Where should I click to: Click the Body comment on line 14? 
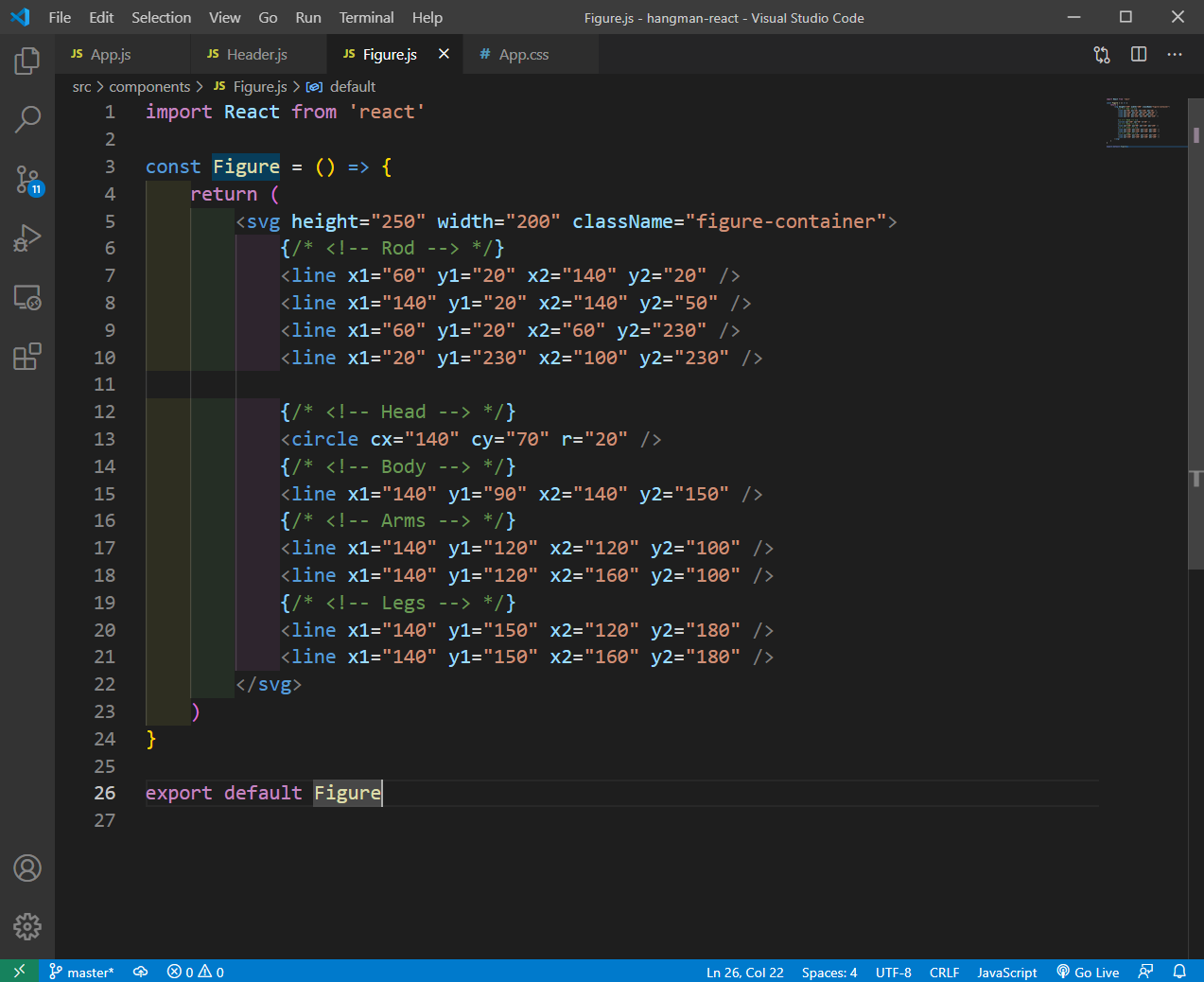click(x=398, y=466)
